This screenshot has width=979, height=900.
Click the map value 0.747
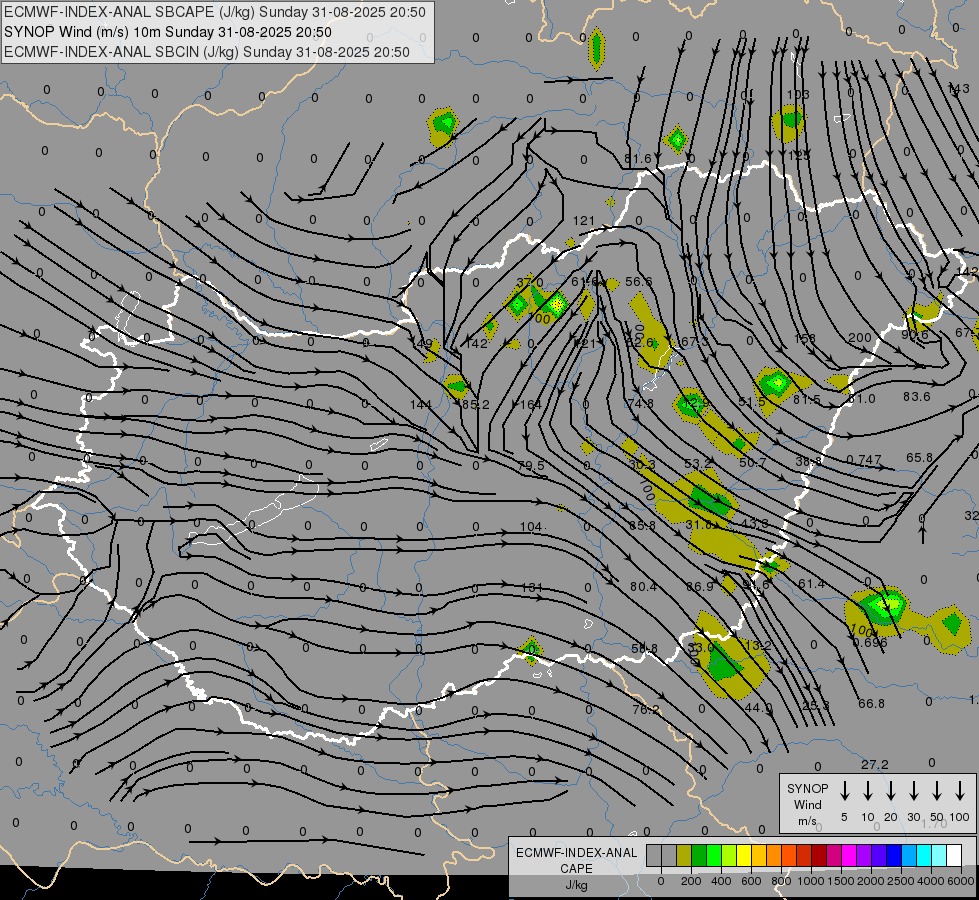864,460
